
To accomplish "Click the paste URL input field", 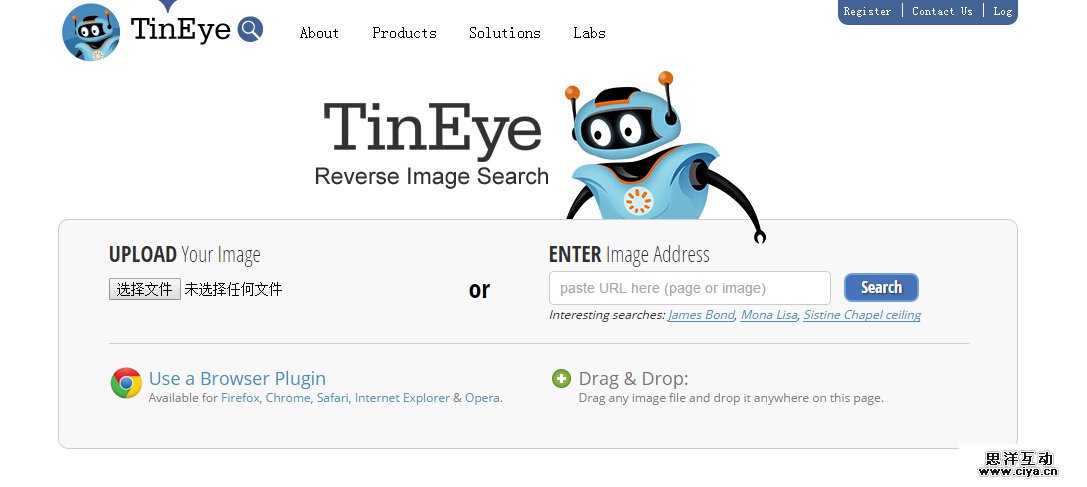I will pyautogui.click(x=690, y=288).
